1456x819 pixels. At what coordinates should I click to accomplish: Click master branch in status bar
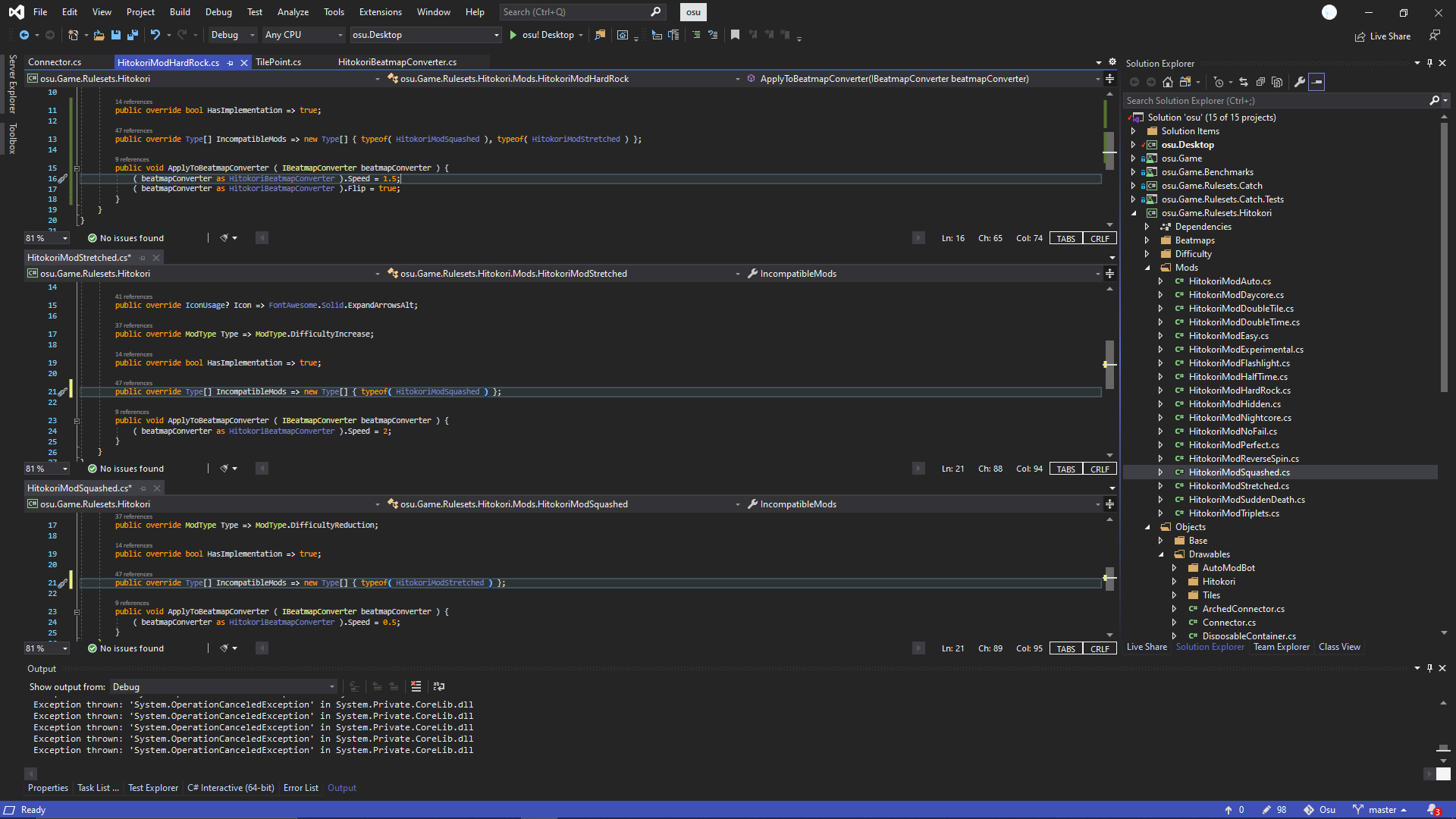1380,810
